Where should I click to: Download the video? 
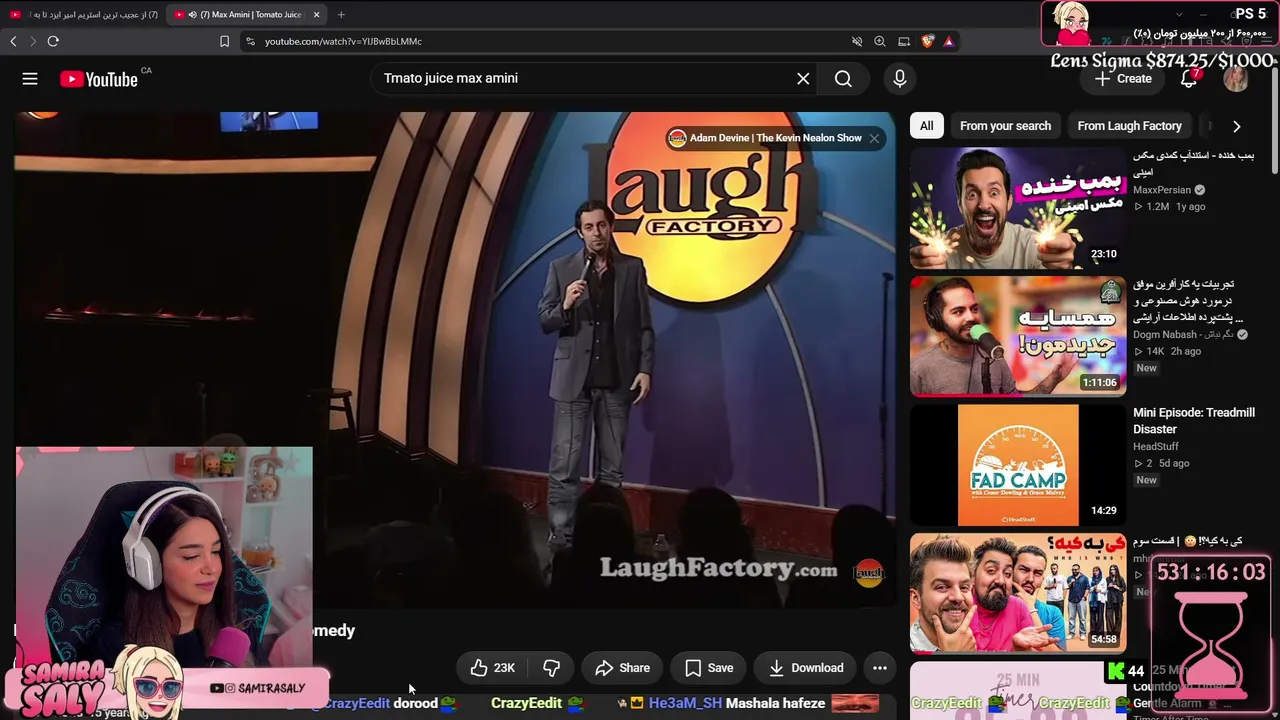pos(806,668)
